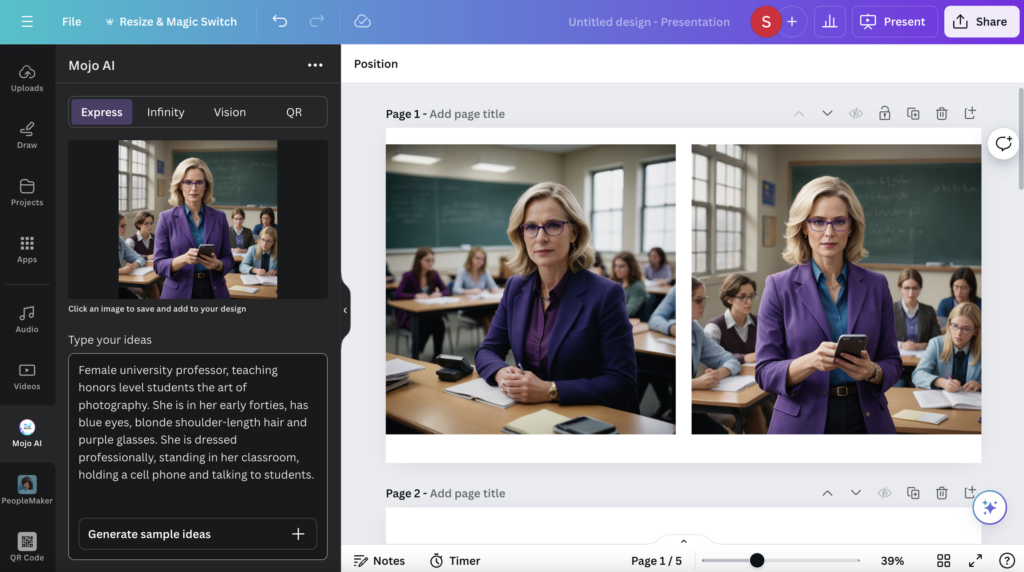Open the Position button
This screenshot has width=1024, height=572.
[x=376, y=64]
